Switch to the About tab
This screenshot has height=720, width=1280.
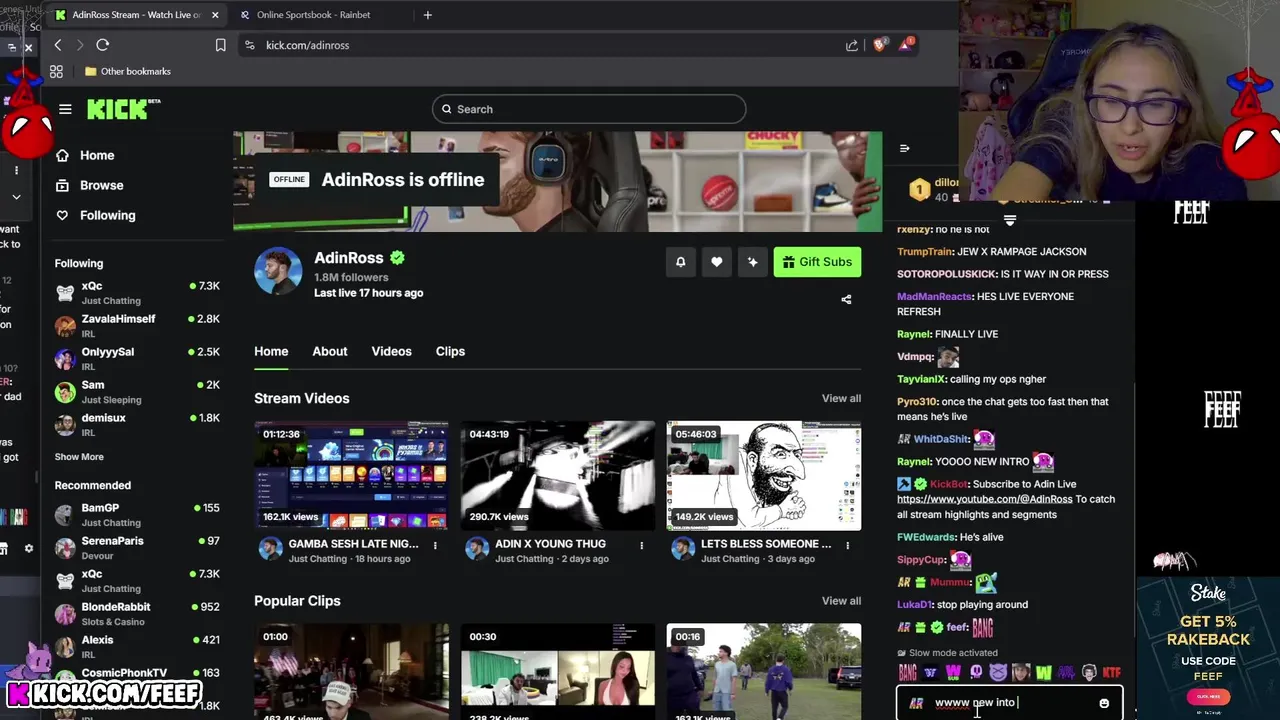tap(330, 351)
